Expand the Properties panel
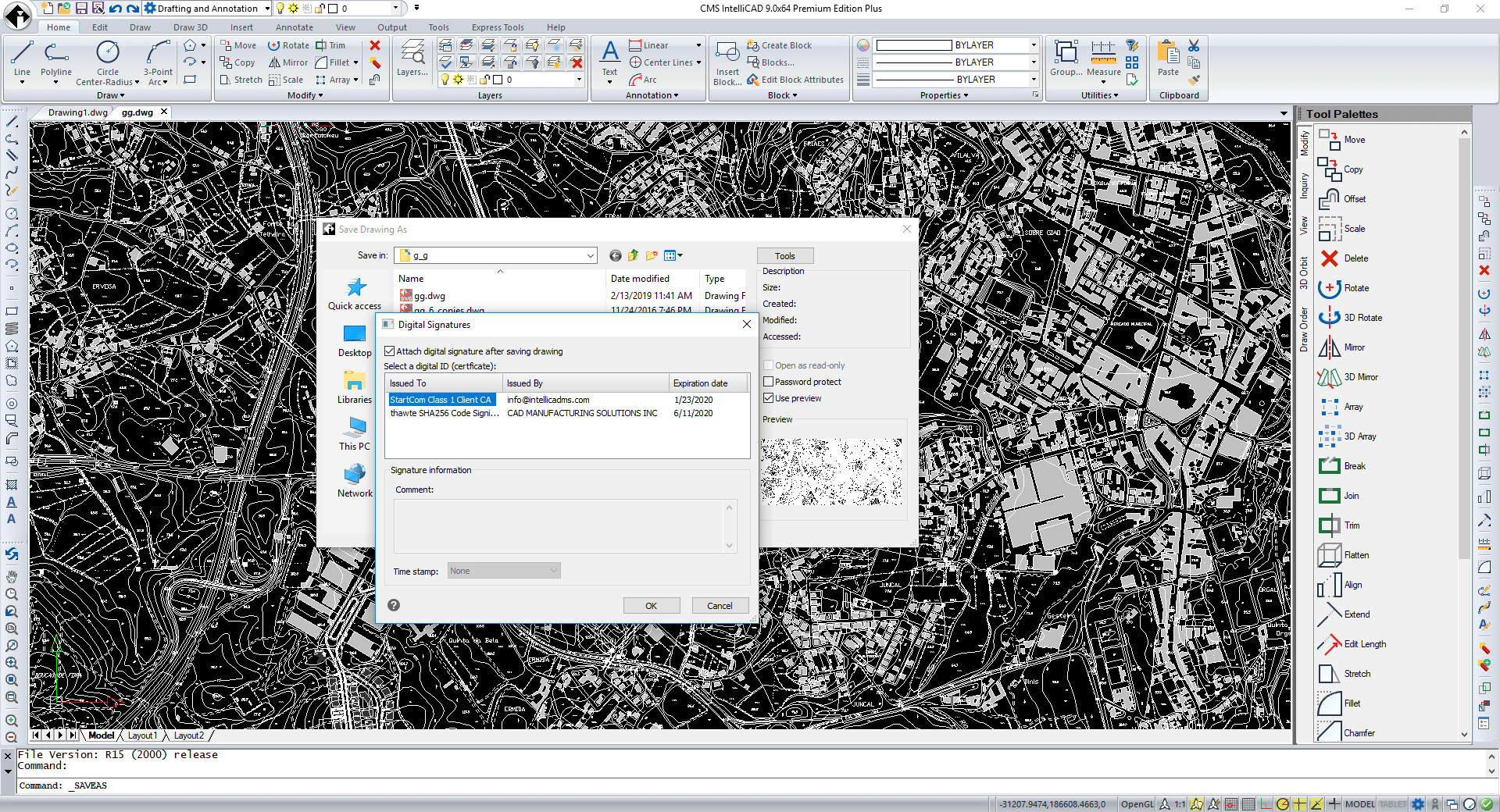 pos(944,95)
